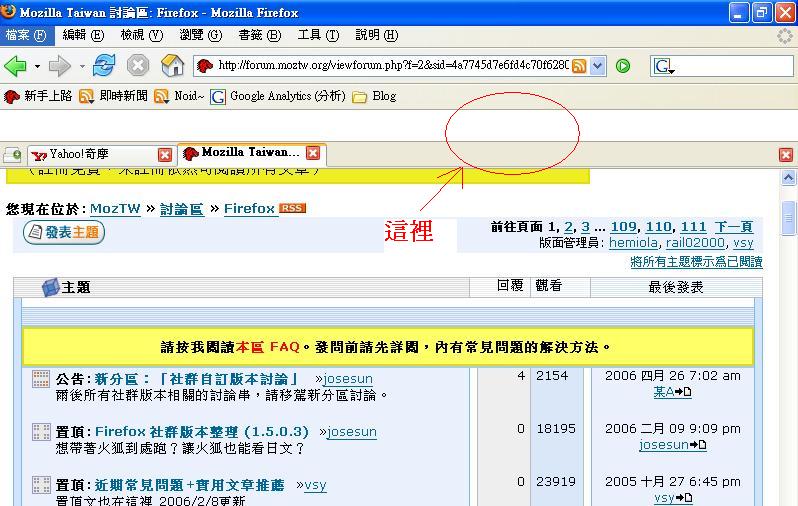Open the Home page icon
798x506 pixels.
pyautogui.click(x=173, y=66)
